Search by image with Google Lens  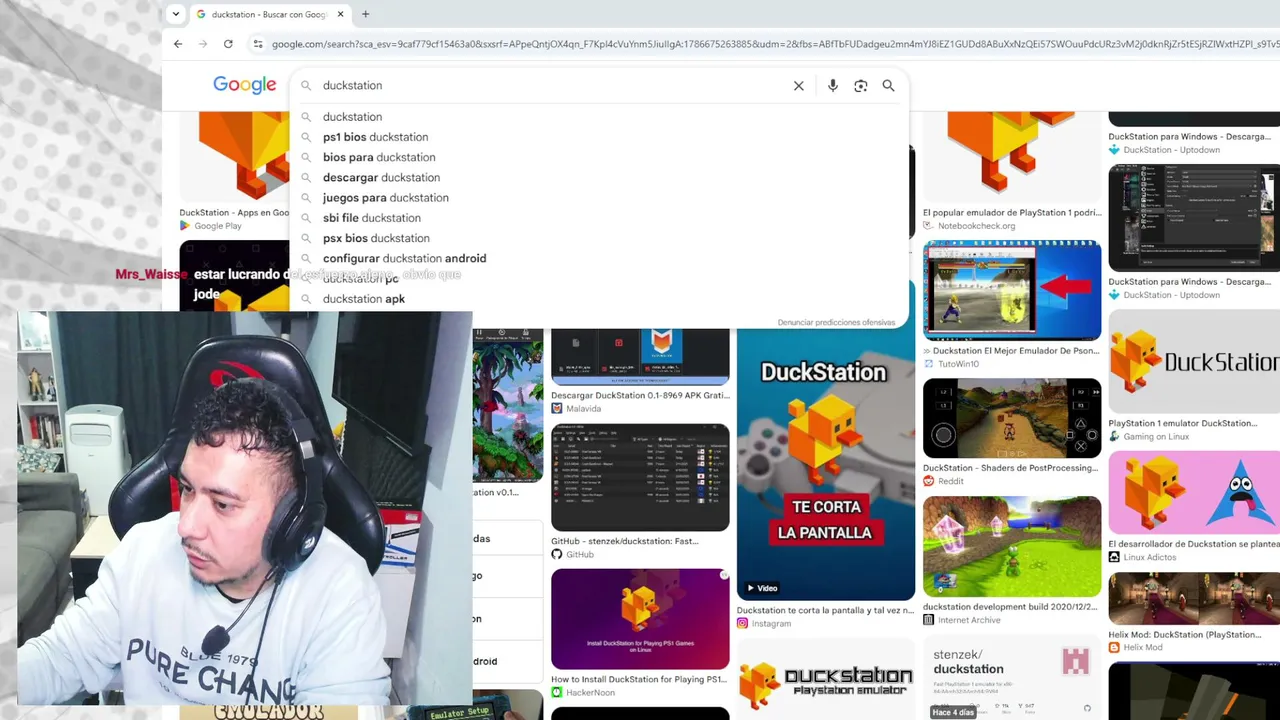coord(860,86)
